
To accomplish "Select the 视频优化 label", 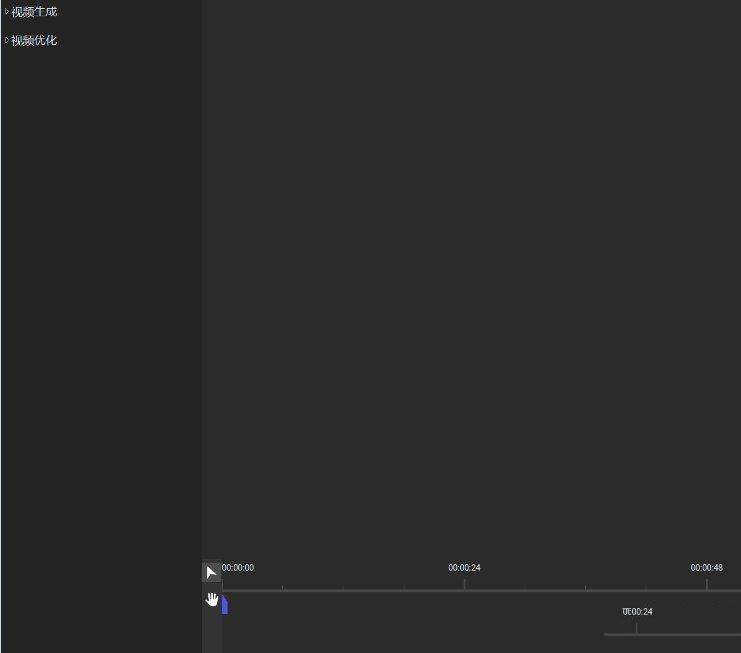I will pos(34,41).
